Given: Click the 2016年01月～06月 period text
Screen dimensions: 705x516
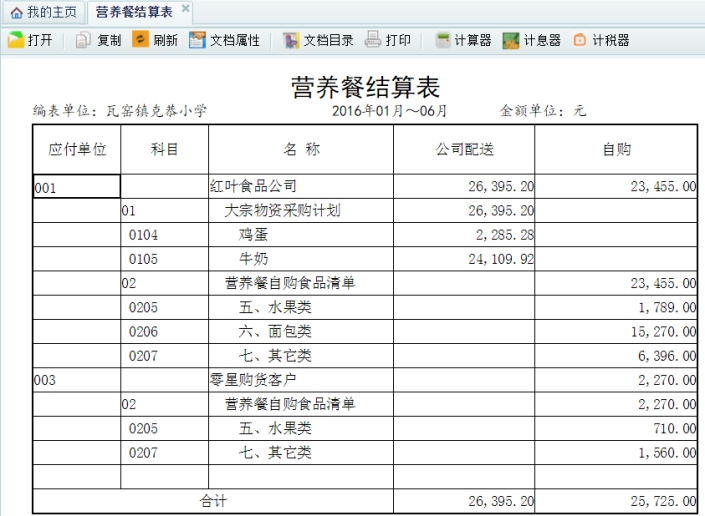Looking at the screenshot, I should pos(389,111).
